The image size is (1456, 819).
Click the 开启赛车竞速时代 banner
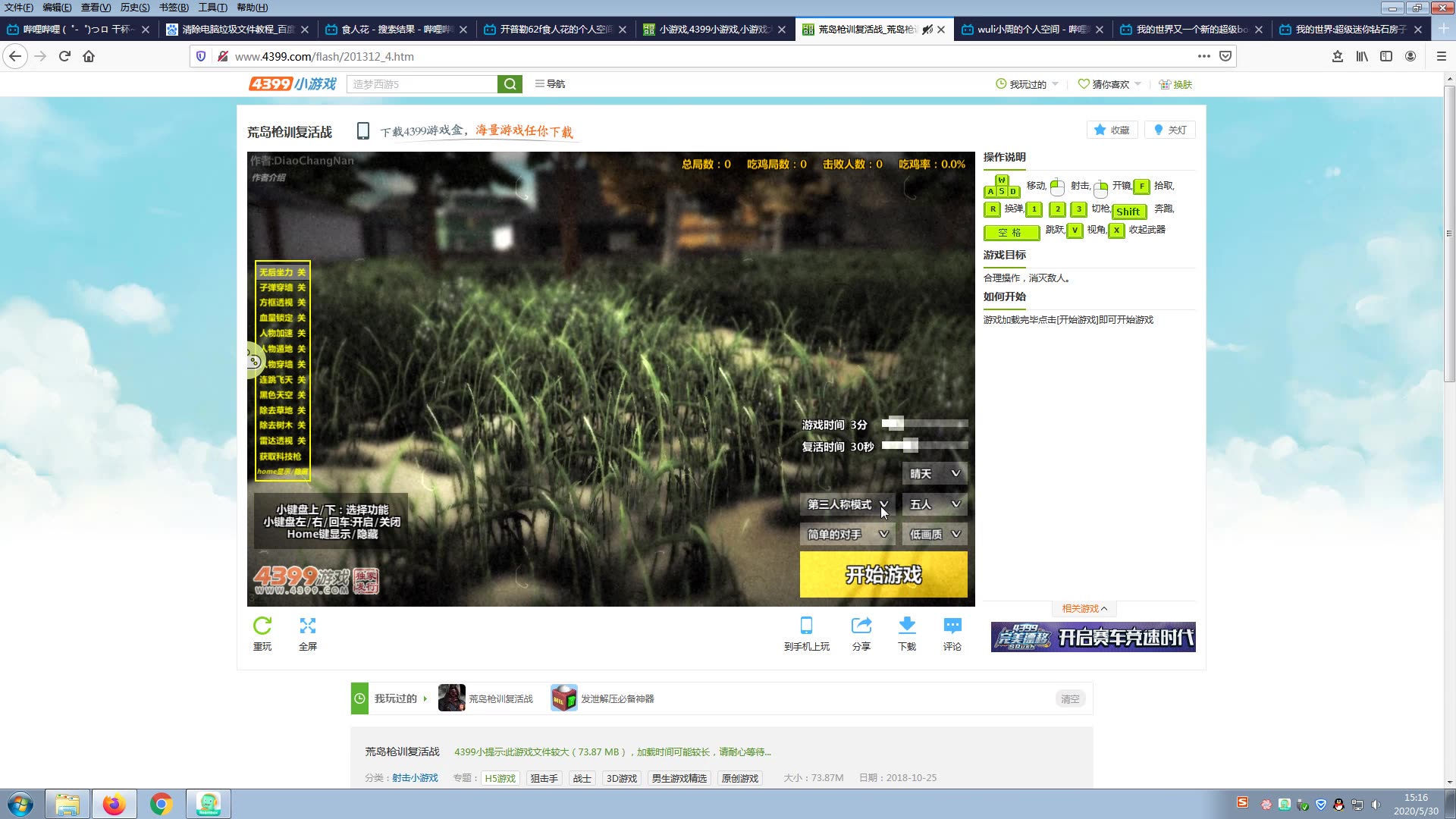(1093, 637)
